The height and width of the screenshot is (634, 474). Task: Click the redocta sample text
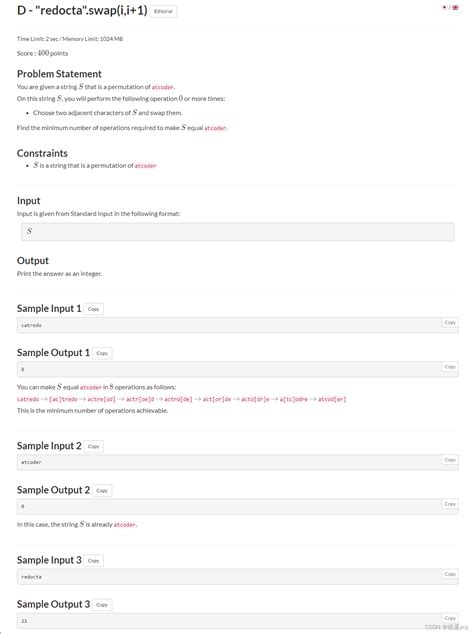[32, 577]
